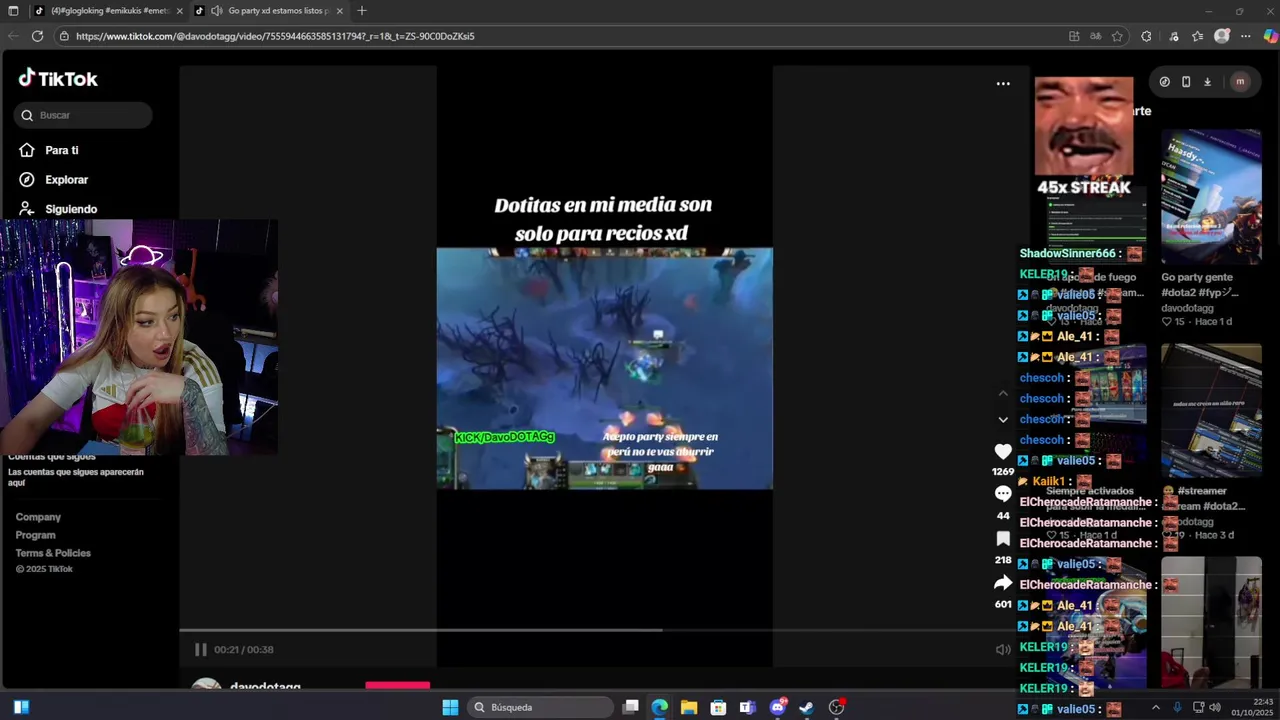This screenshot has height=720, width=1280.
Task: Click the webcam overlay of the streamer
Action: (x=139, y=338)
